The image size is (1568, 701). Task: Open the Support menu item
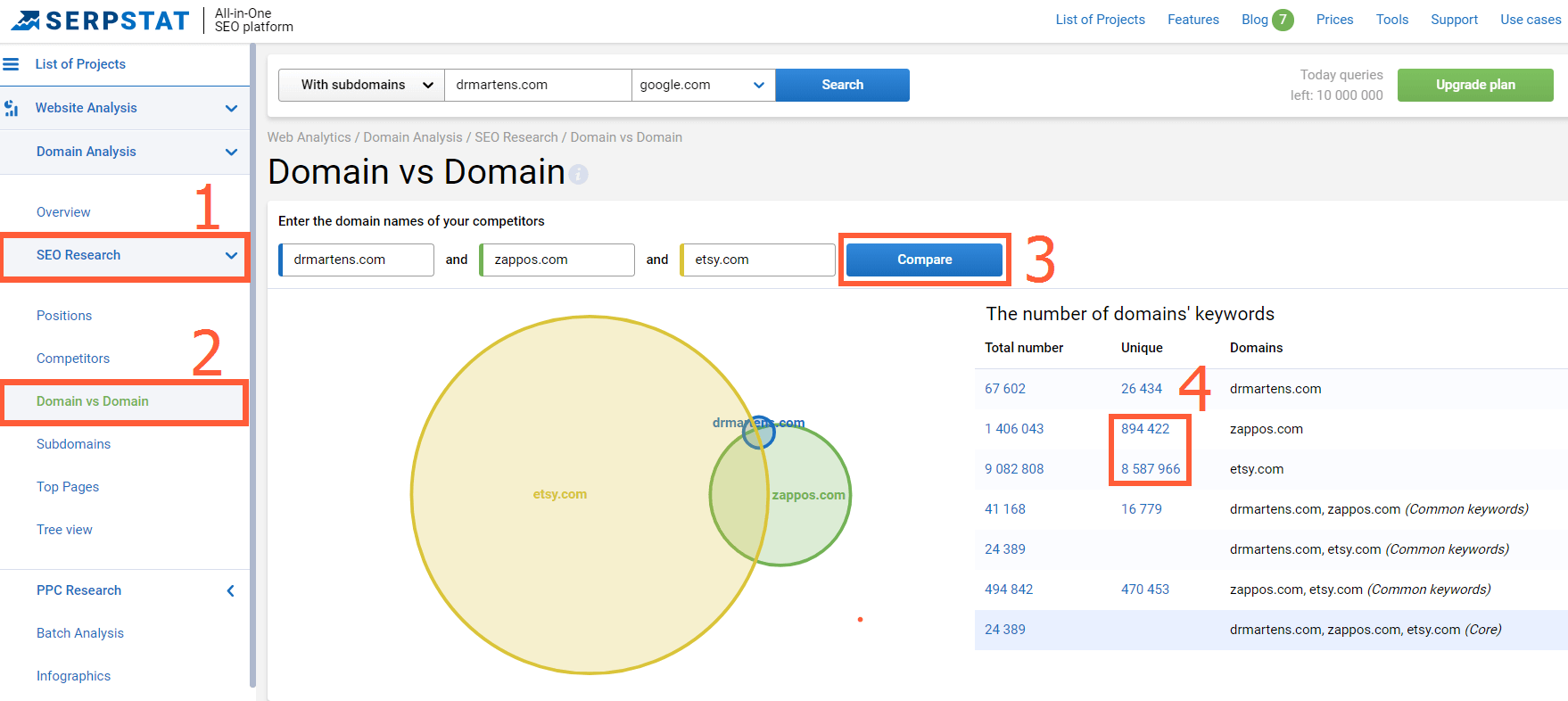[1454, 20]
